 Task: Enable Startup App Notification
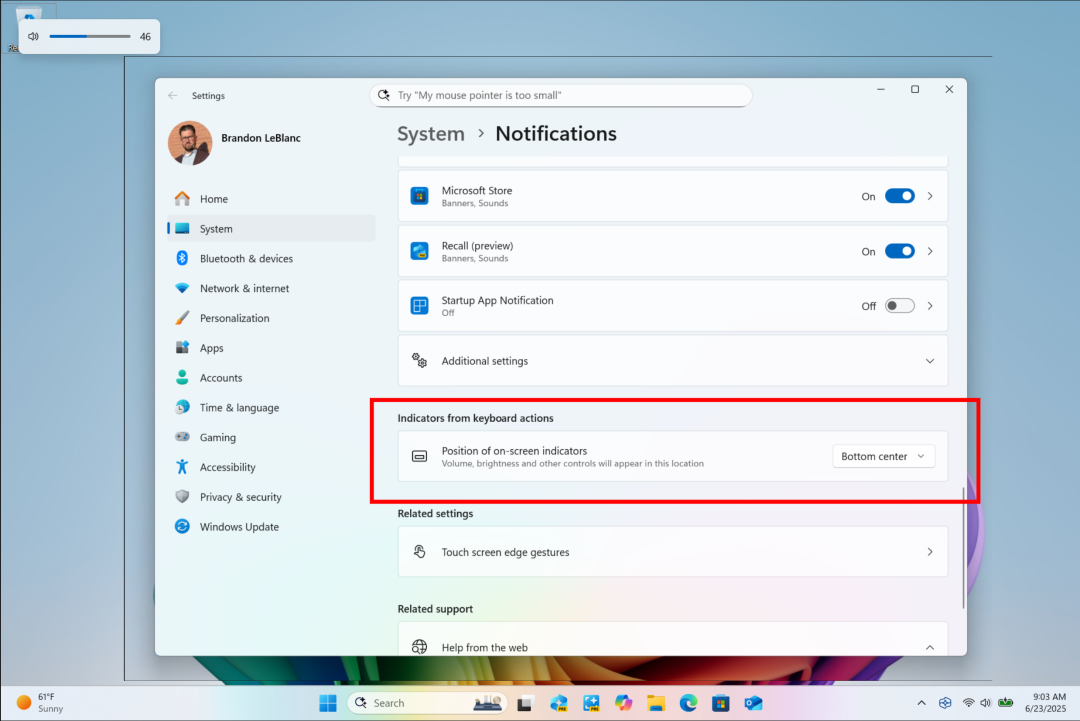899,306
